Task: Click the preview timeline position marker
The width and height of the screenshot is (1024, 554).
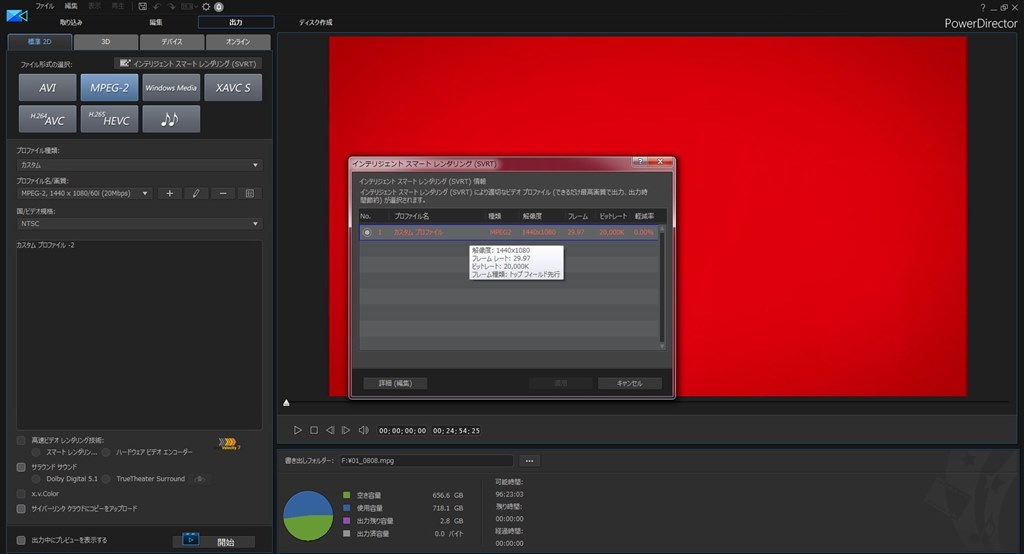Action: [286, 403]
